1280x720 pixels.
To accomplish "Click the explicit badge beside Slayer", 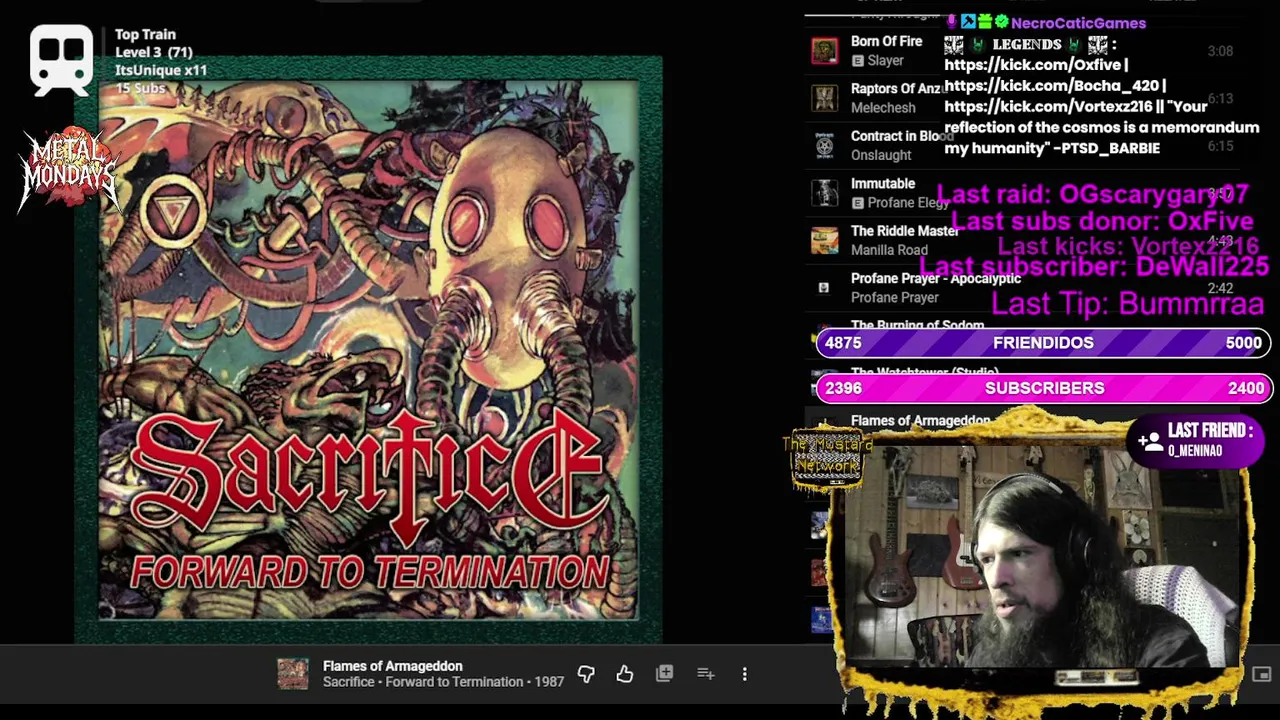I will pyautogui.click(x=858, y=61).
